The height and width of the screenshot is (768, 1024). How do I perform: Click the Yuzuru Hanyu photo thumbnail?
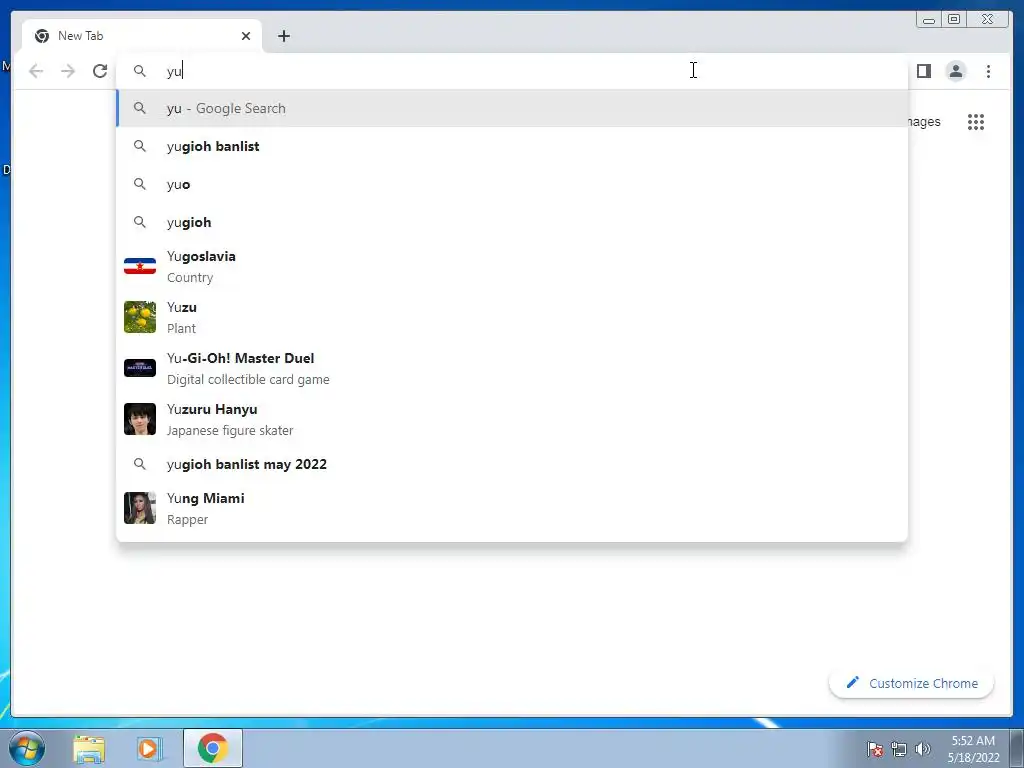click(x=140, y=419)
